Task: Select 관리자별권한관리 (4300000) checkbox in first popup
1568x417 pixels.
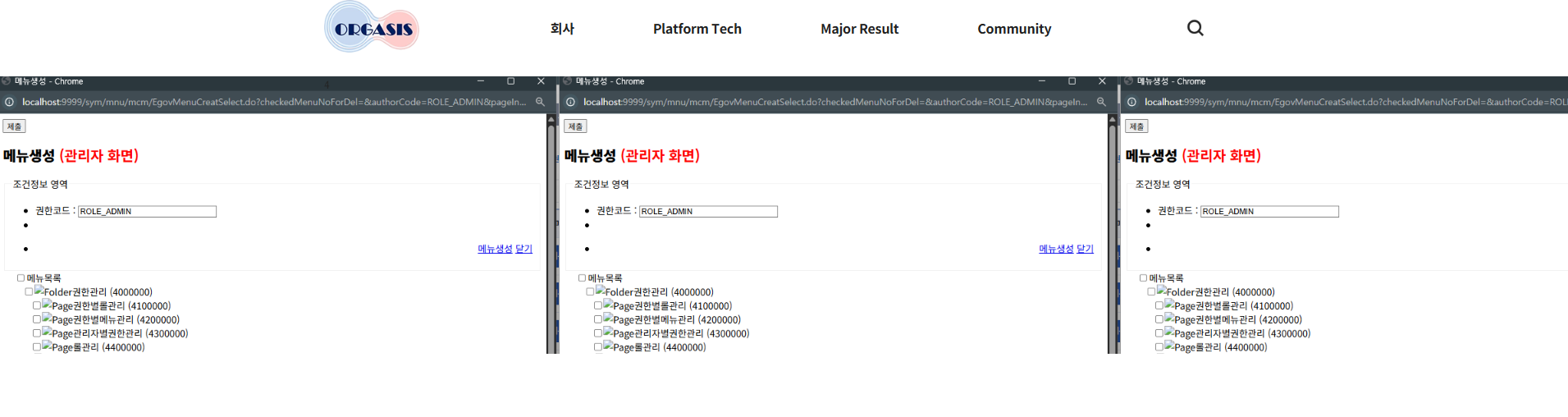Action: click(x=37, y=333)
